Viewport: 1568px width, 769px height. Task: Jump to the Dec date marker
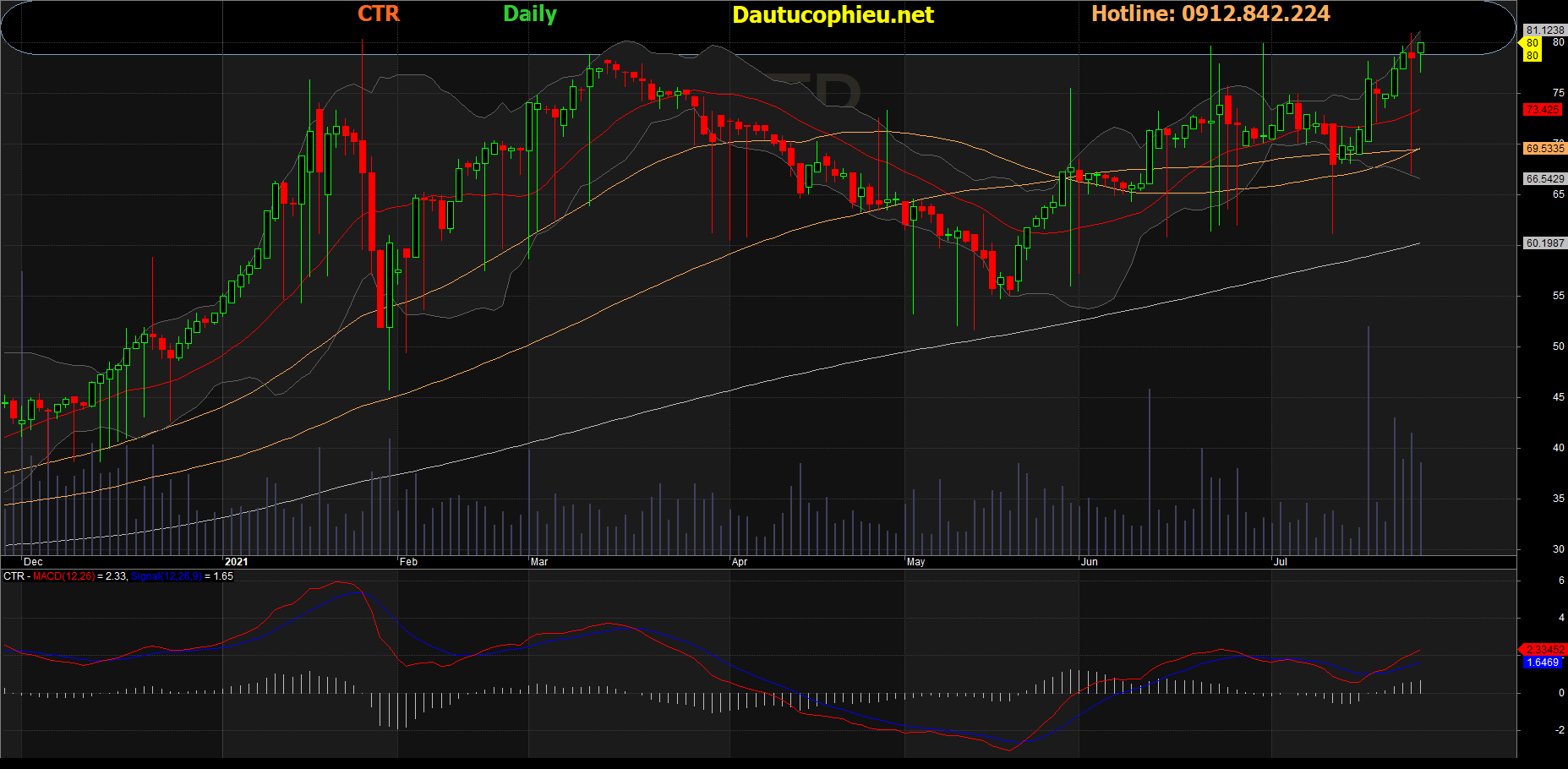coord(33,562)
